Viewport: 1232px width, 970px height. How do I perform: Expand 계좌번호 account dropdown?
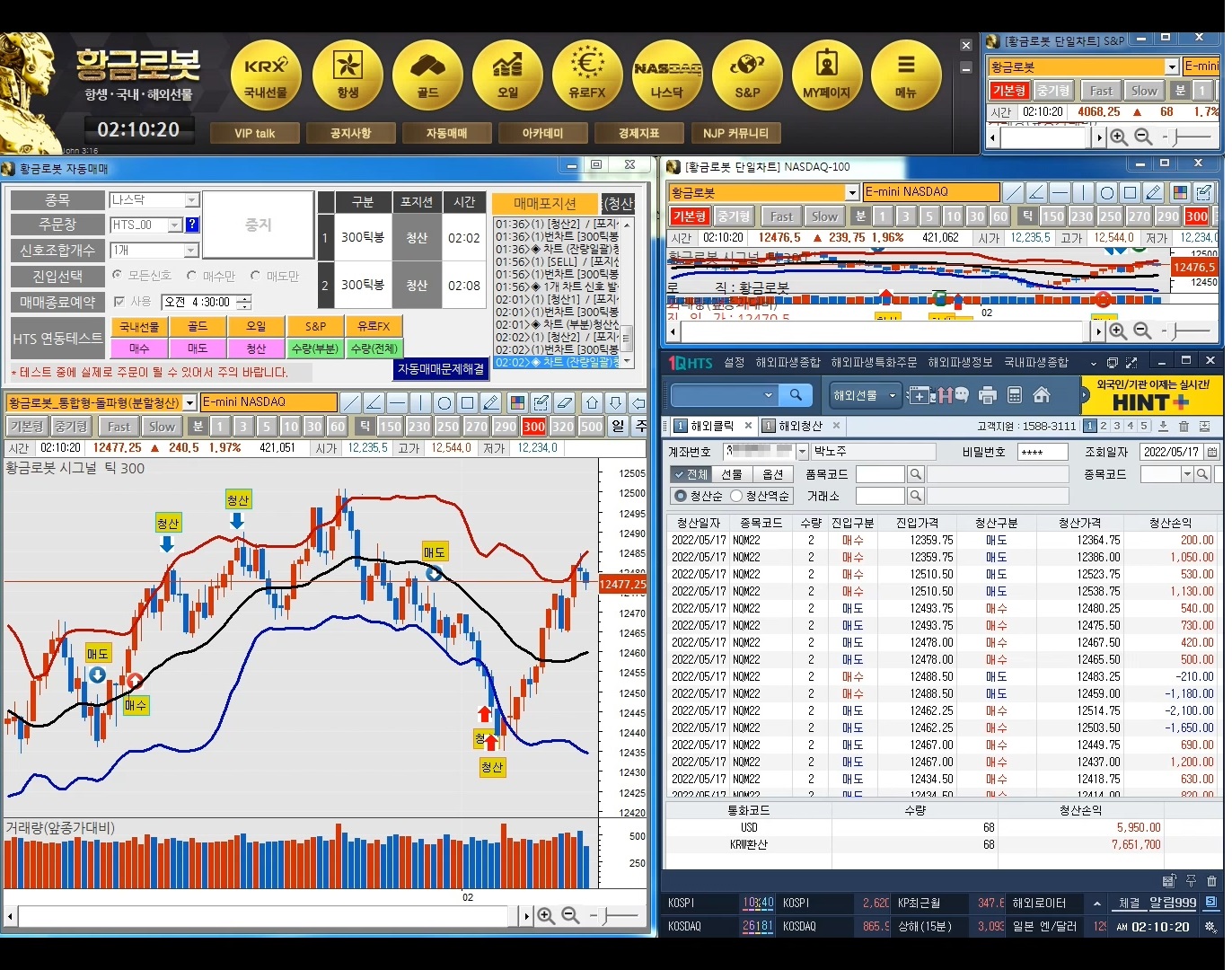803,452
